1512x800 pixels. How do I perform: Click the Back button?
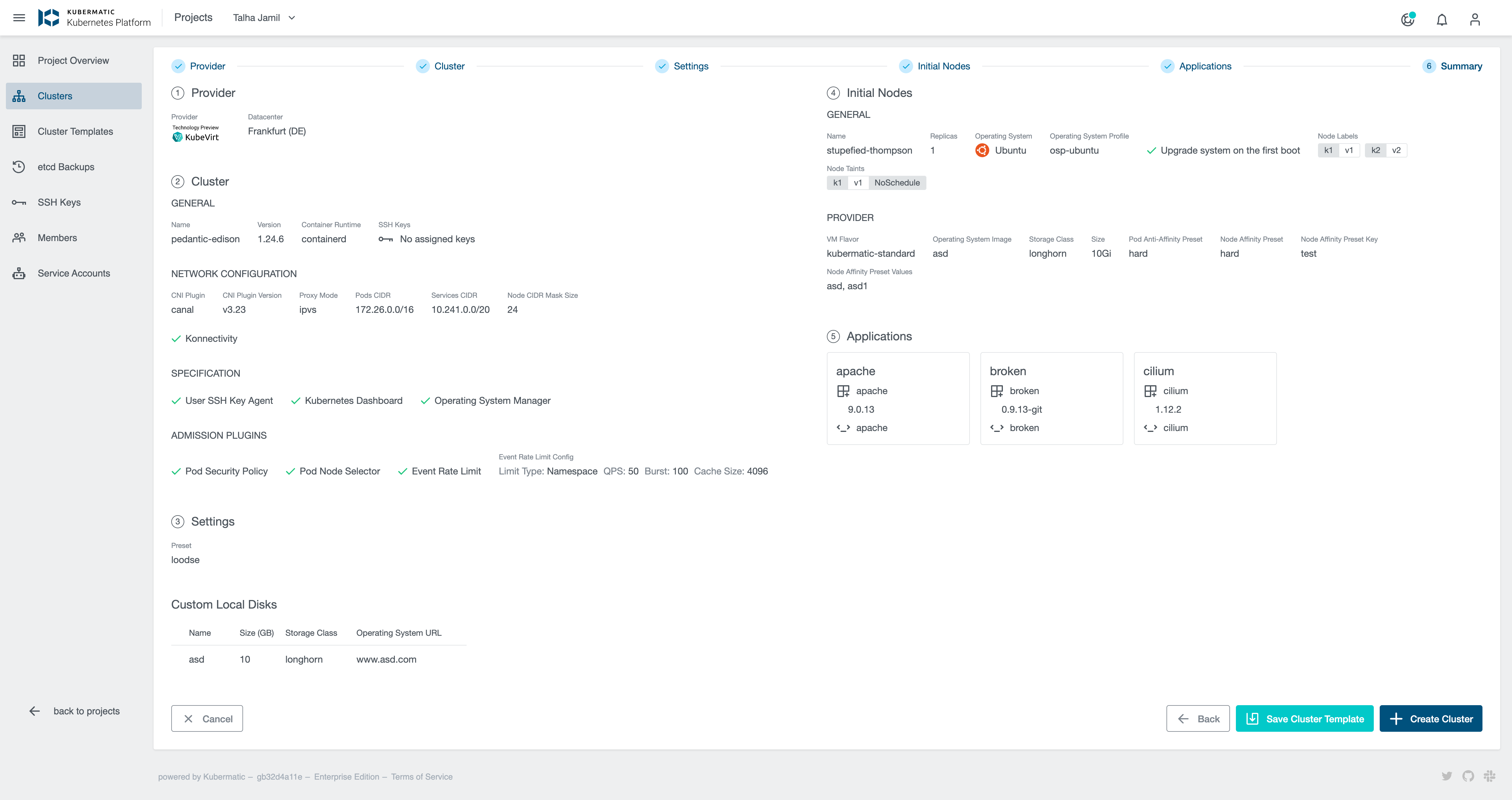1197,718
